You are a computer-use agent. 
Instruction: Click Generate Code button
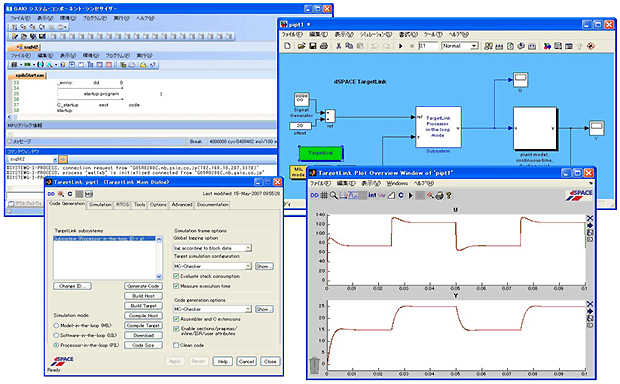pos(143,286)
